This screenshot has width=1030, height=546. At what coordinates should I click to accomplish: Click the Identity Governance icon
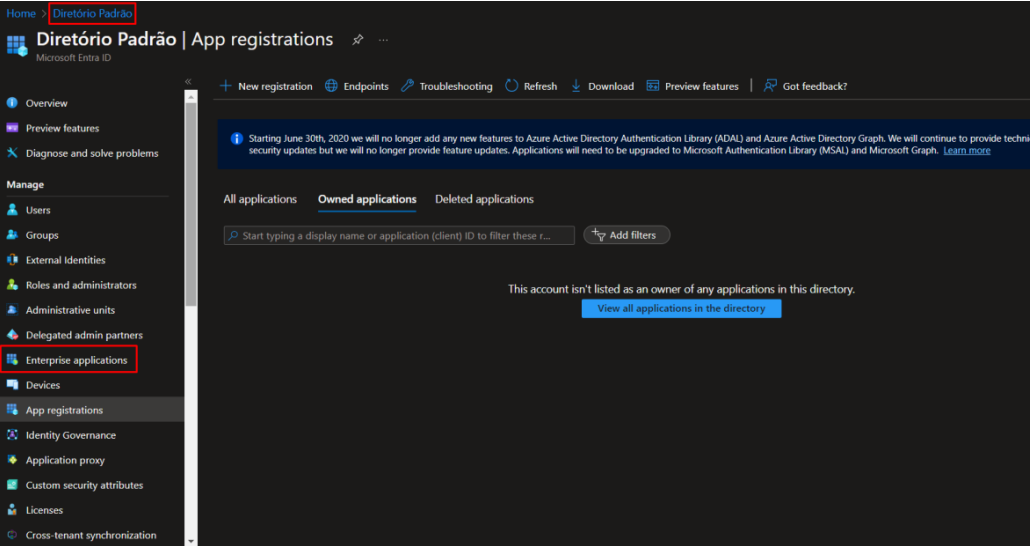tap(12, 435)
